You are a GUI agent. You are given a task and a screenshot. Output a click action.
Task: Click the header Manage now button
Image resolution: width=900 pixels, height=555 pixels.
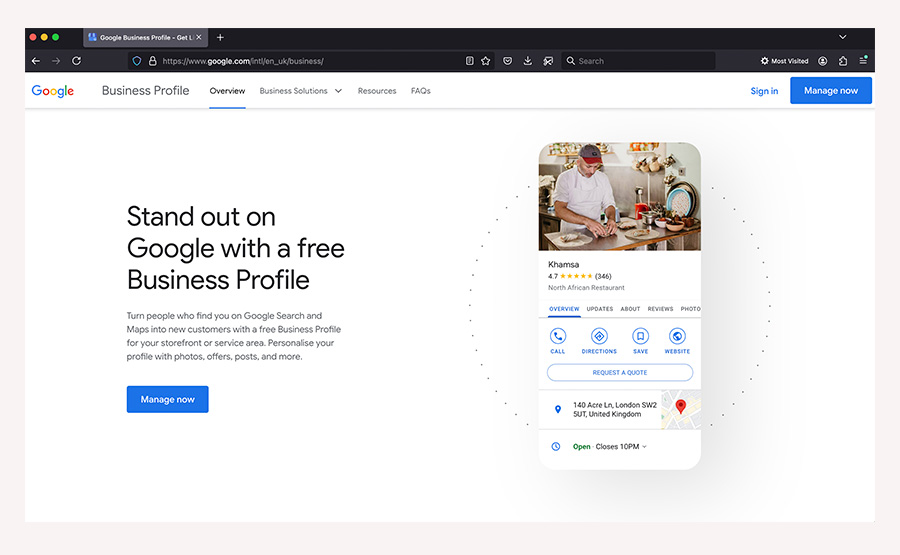click(x=831, y=91)
